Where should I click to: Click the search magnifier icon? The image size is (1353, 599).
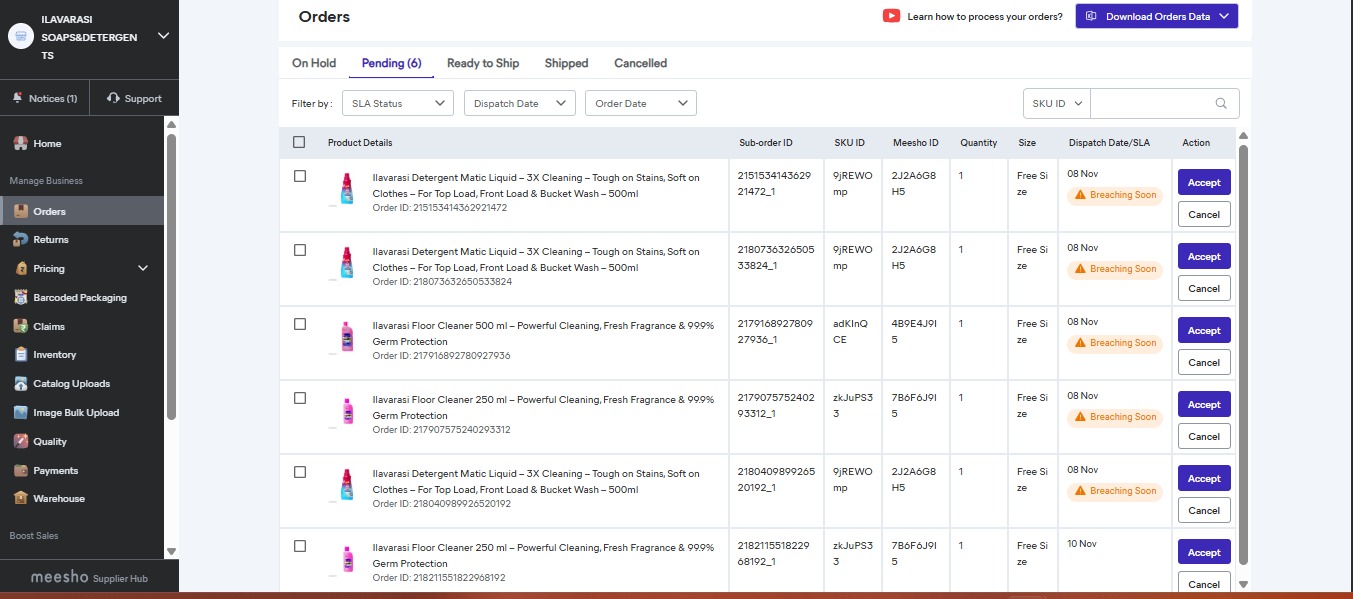[x=1221, y=103]
